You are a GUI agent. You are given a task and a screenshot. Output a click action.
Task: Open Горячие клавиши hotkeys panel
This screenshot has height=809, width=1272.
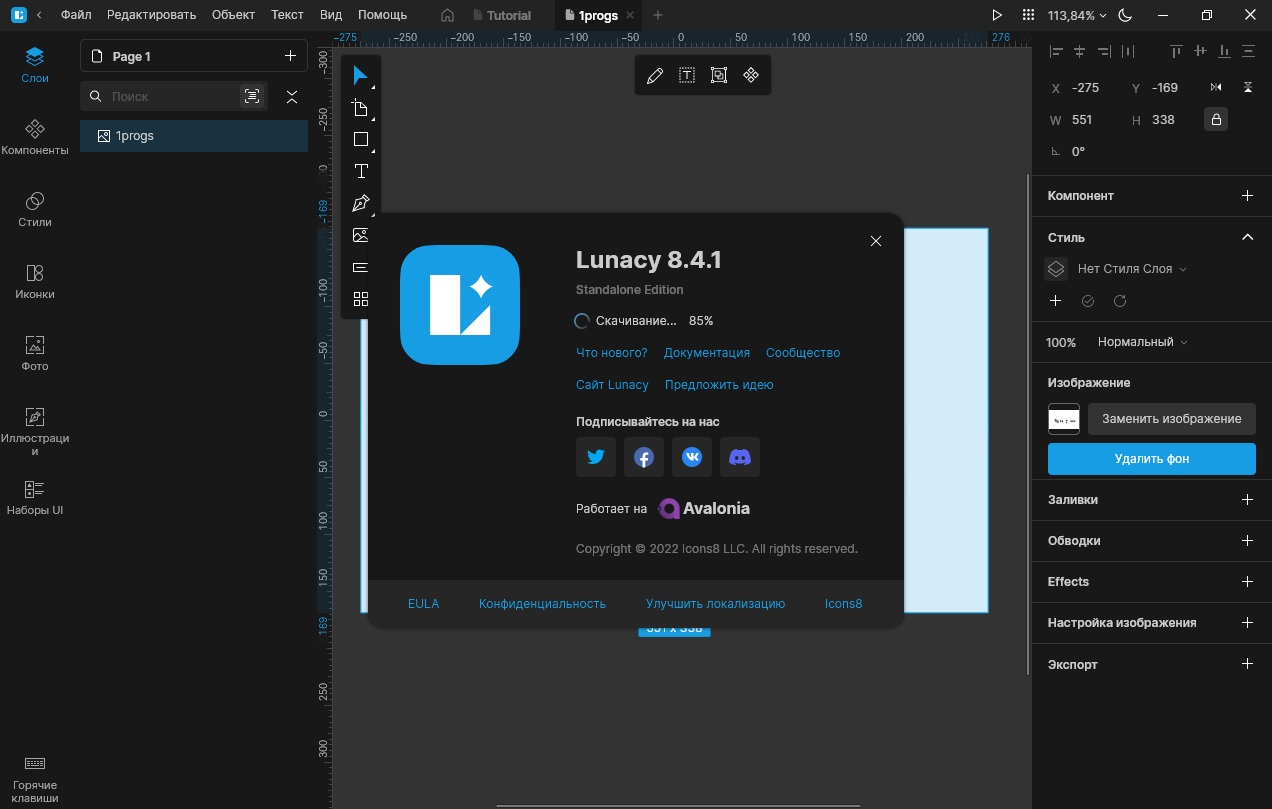coord(35,778)
